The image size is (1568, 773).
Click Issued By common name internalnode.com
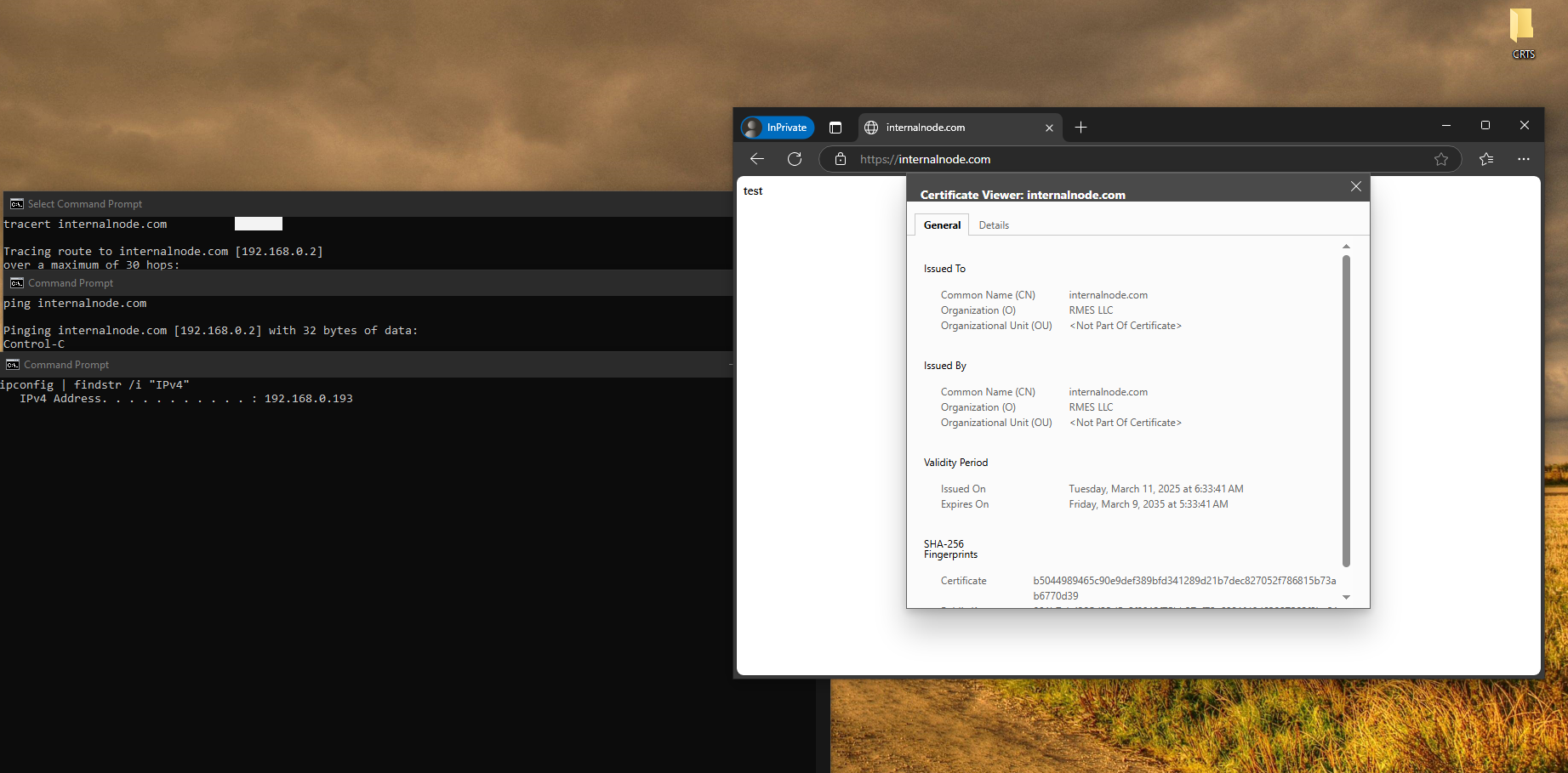[x=1108, y=392]
